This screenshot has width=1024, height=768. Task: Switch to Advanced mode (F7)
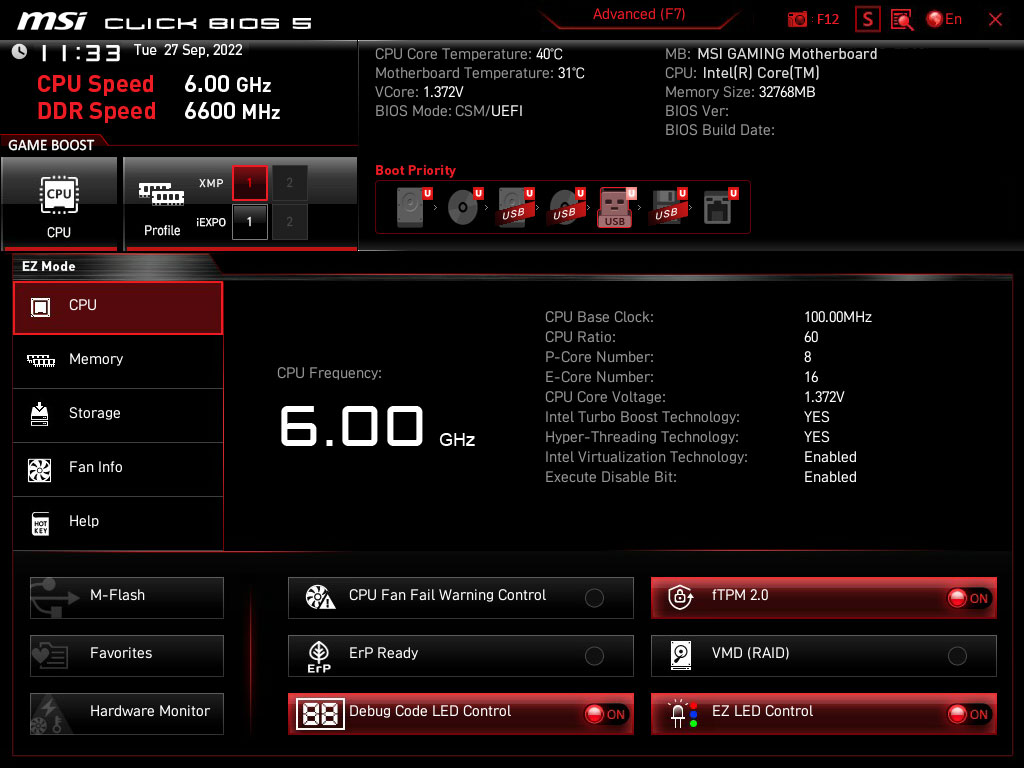click(x=639, y=14)
